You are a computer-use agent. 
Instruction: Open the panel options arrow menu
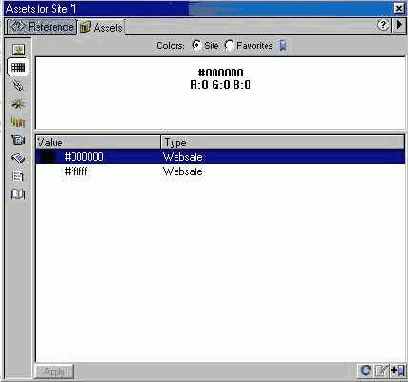[x=399, y=25]
